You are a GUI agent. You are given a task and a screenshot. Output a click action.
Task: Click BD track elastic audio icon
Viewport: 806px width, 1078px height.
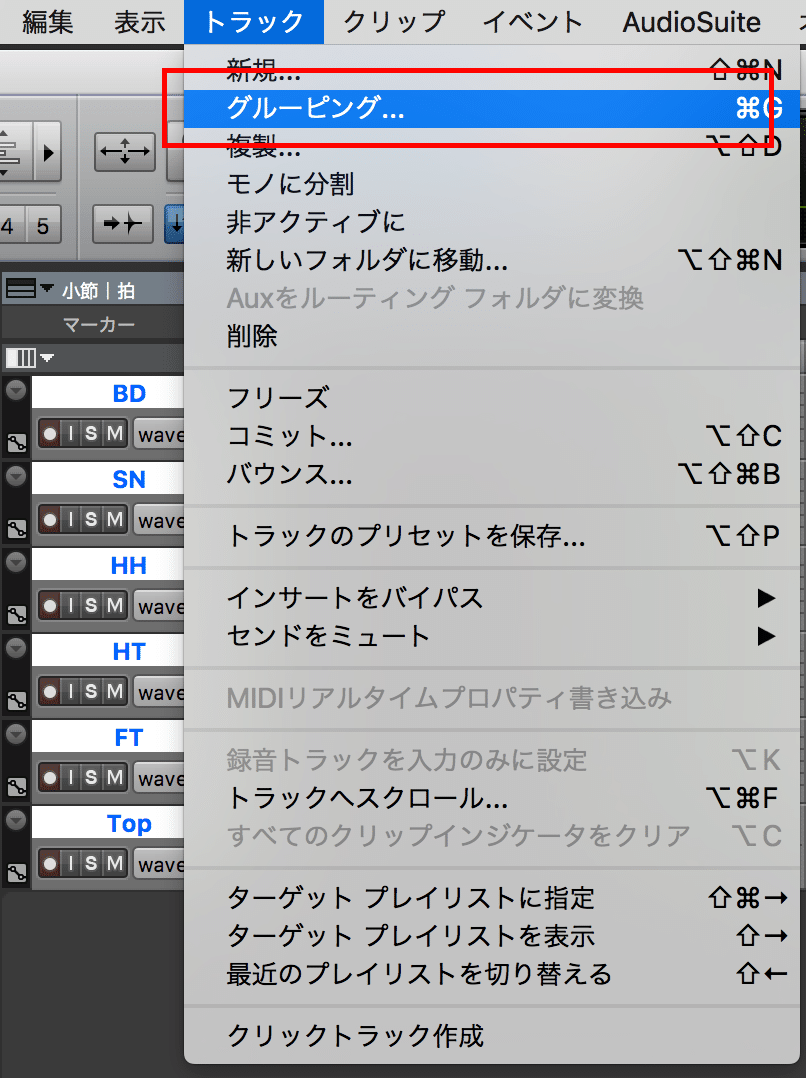pyautogui.click(x=17, y=443)
